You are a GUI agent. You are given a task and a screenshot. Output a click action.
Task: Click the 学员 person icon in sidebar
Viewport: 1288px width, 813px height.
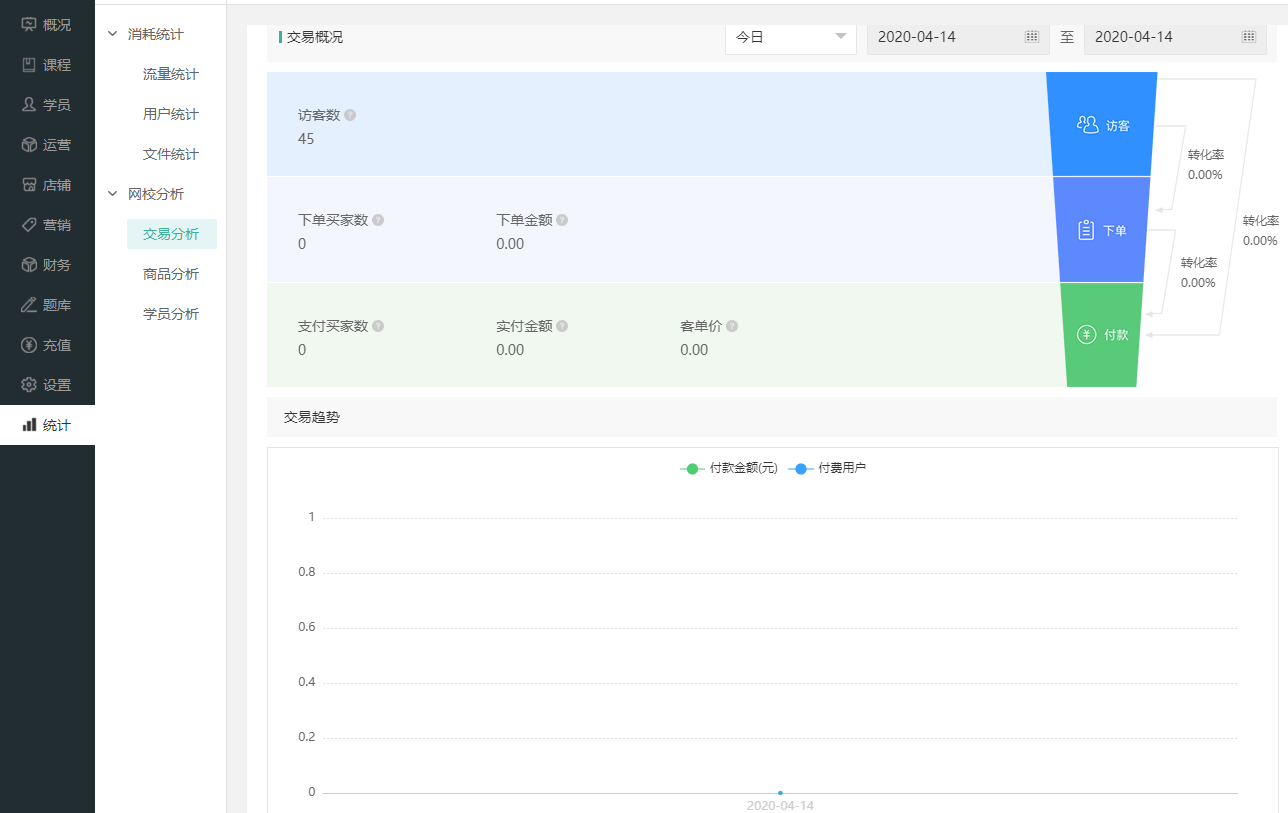coord(29,105)
